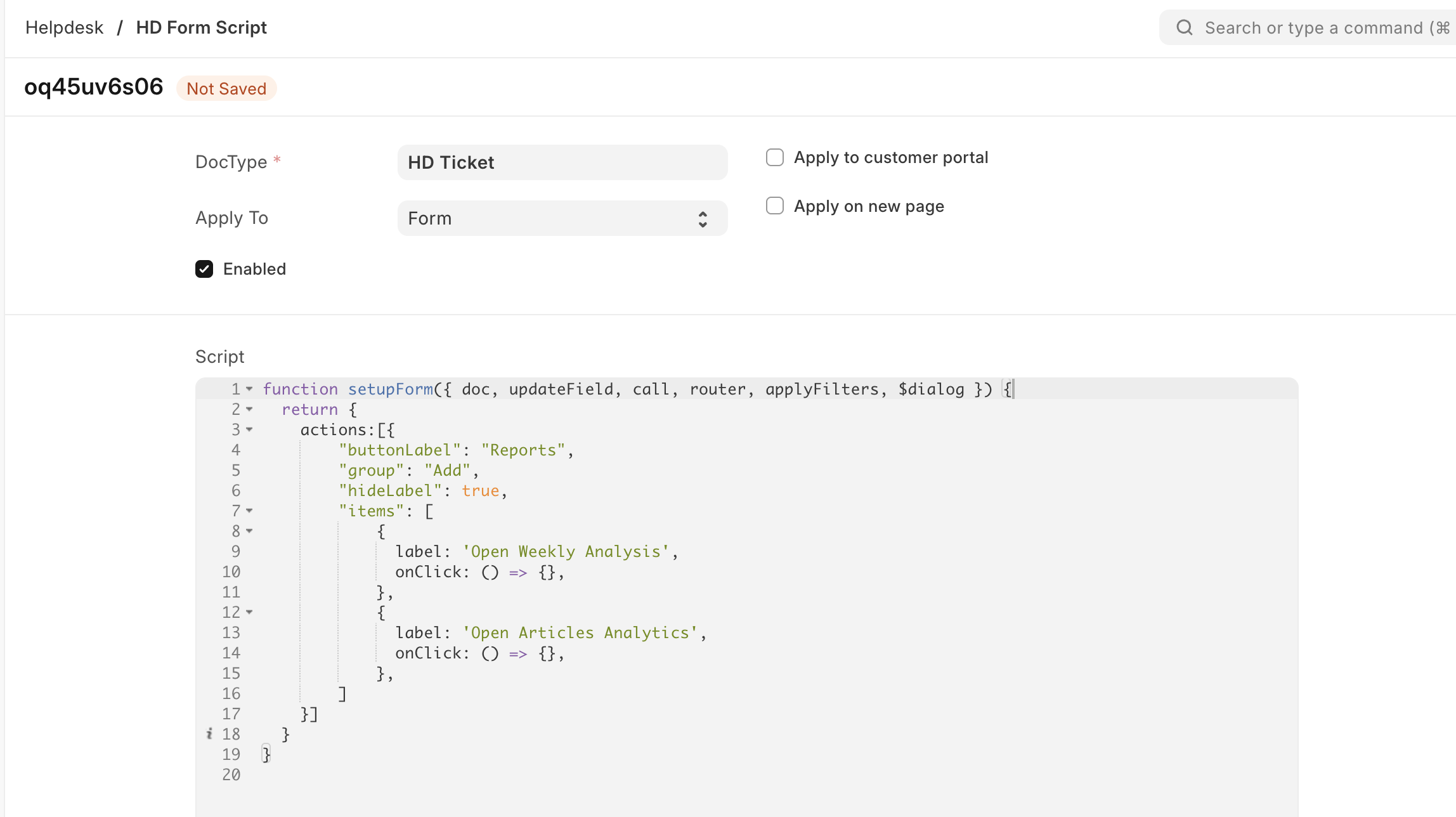The image size is (1456, 817).
Task: Check Apply to customer portal
Action: [775, 157]
